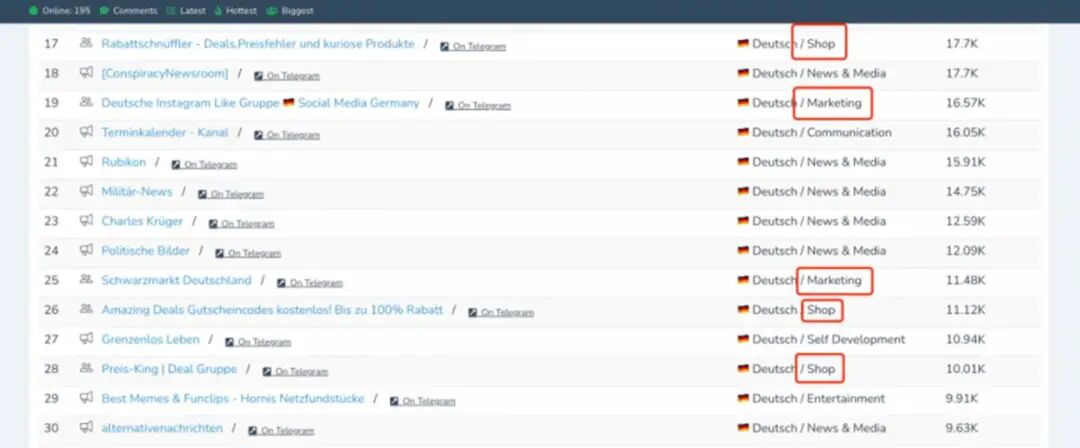Click On Telegram link for Militär-News

click(x=231, y=194)
